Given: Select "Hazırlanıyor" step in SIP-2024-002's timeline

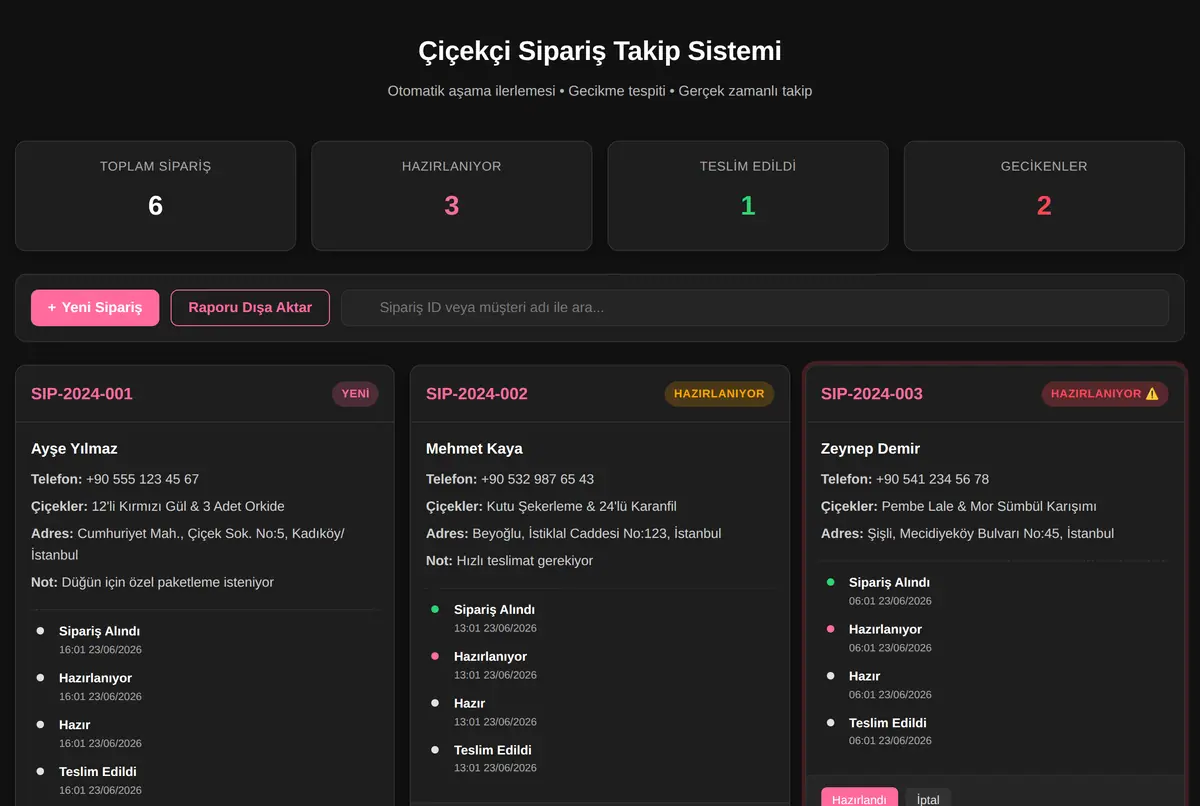Looking at the screenshot, I should [x=490, y=656].
